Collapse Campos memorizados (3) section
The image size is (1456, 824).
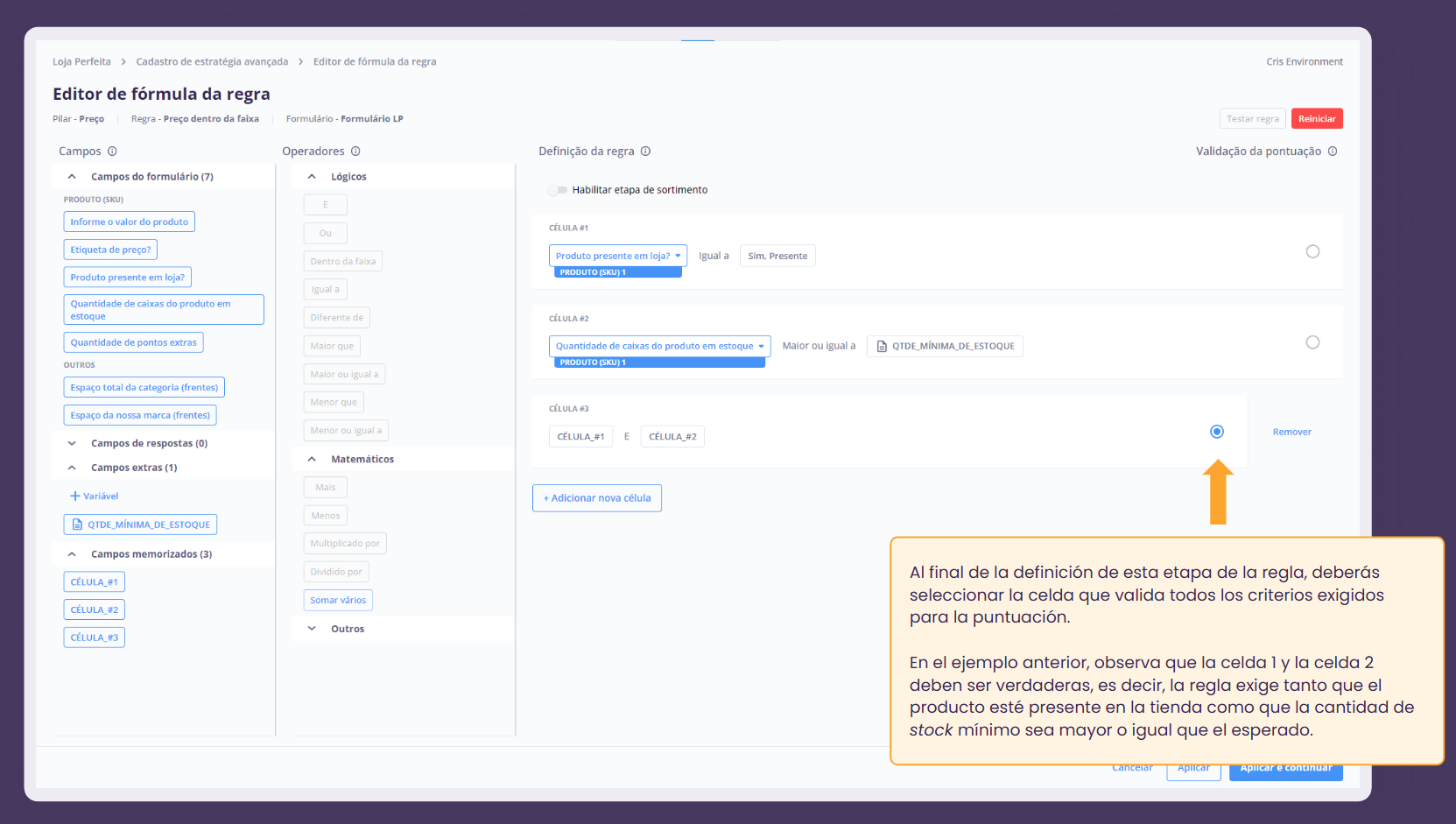point(72,554)
